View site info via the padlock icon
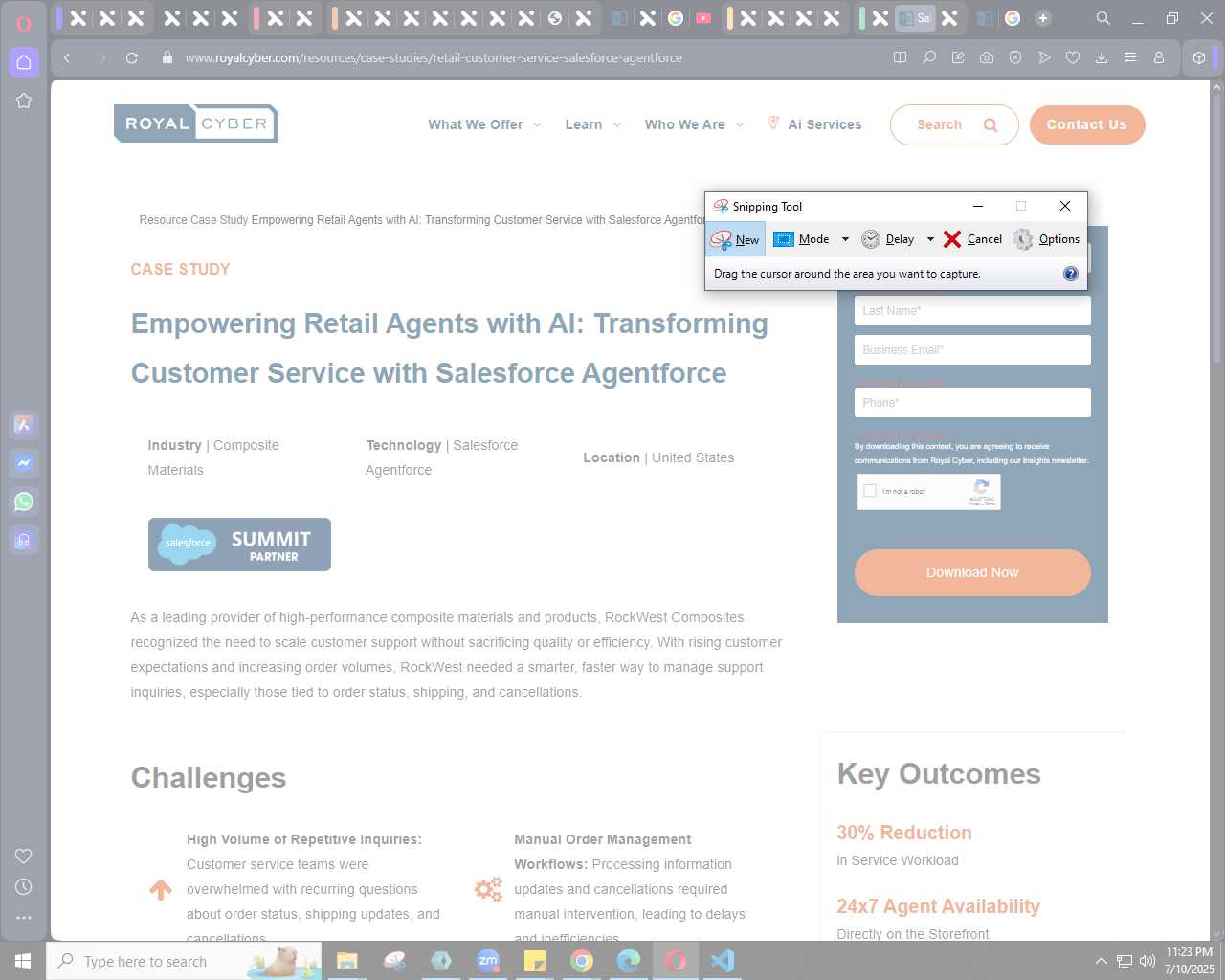The height and width of the screenshot is (980, 1225). click(167, 57)
